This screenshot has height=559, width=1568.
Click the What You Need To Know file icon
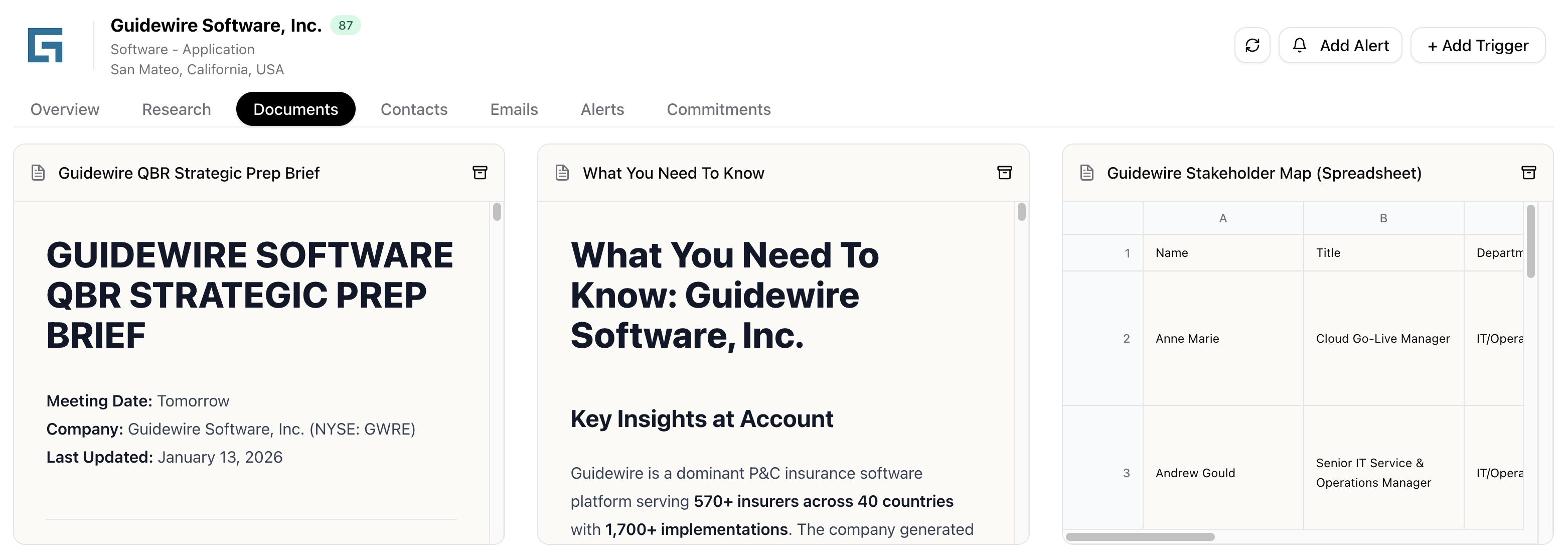[562, 173]
